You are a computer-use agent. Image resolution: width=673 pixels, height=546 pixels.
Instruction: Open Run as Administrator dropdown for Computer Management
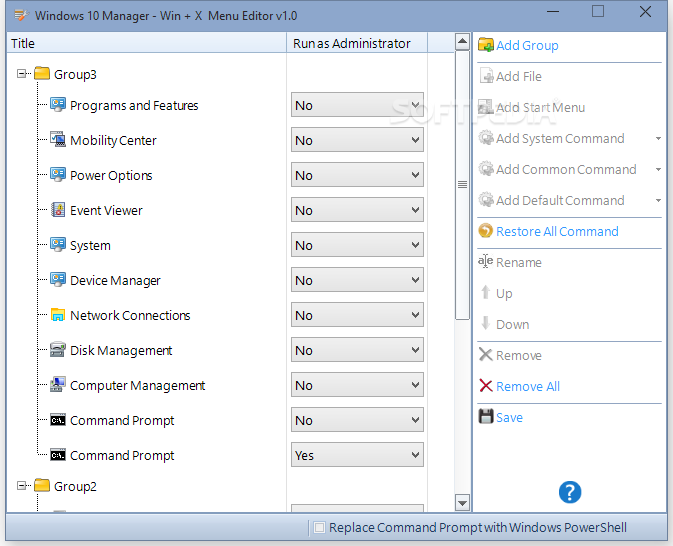pos(357,385)
